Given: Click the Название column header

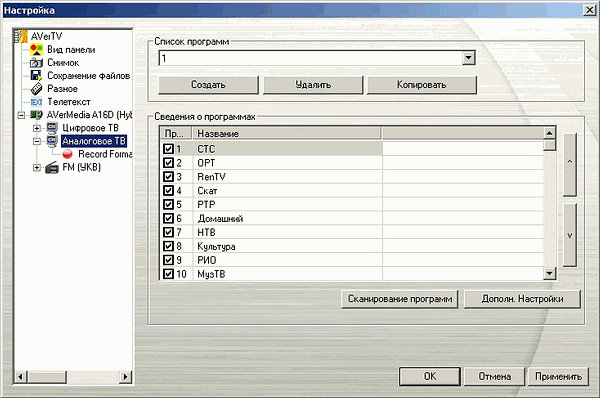Looking at the screenshot, I should coord(286,133).
